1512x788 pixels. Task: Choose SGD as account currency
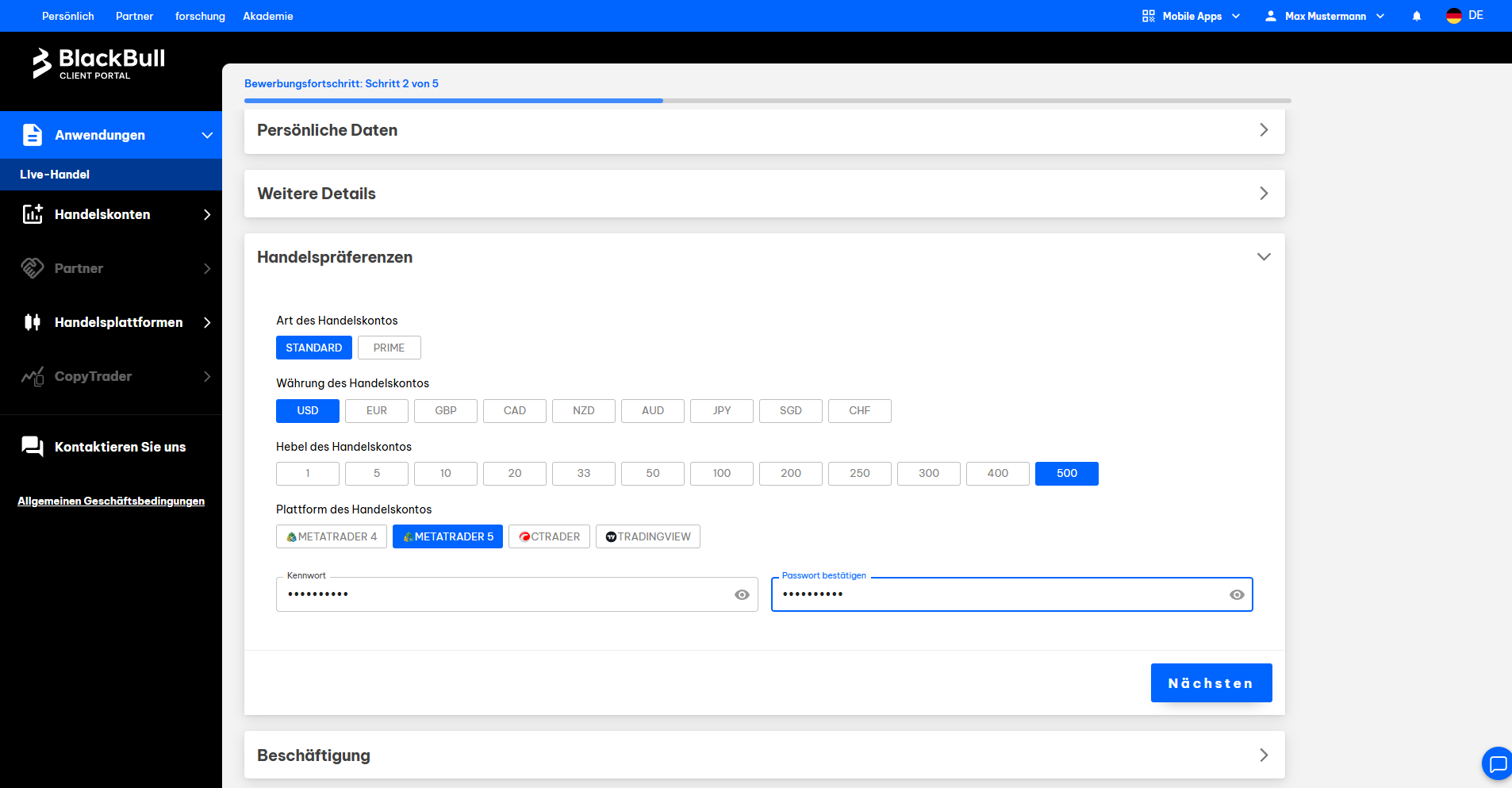click(791, 410)
